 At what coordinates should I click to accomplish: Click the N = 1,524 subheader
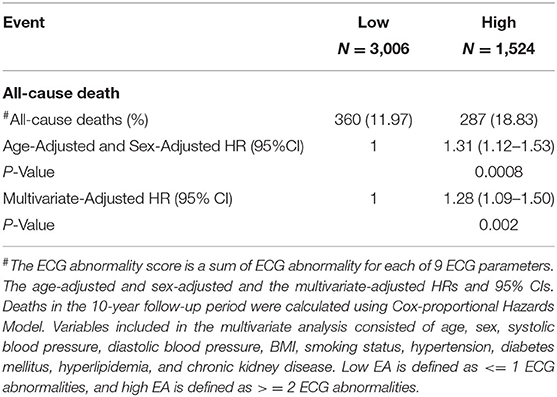[x=499, y=48]
